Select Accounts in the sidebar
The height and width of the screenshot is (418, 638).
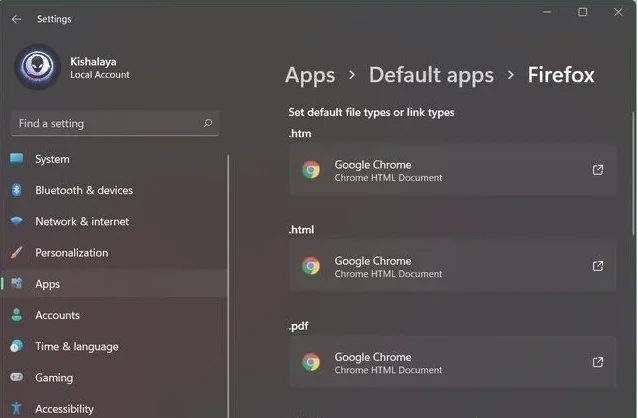pos(57,315)
